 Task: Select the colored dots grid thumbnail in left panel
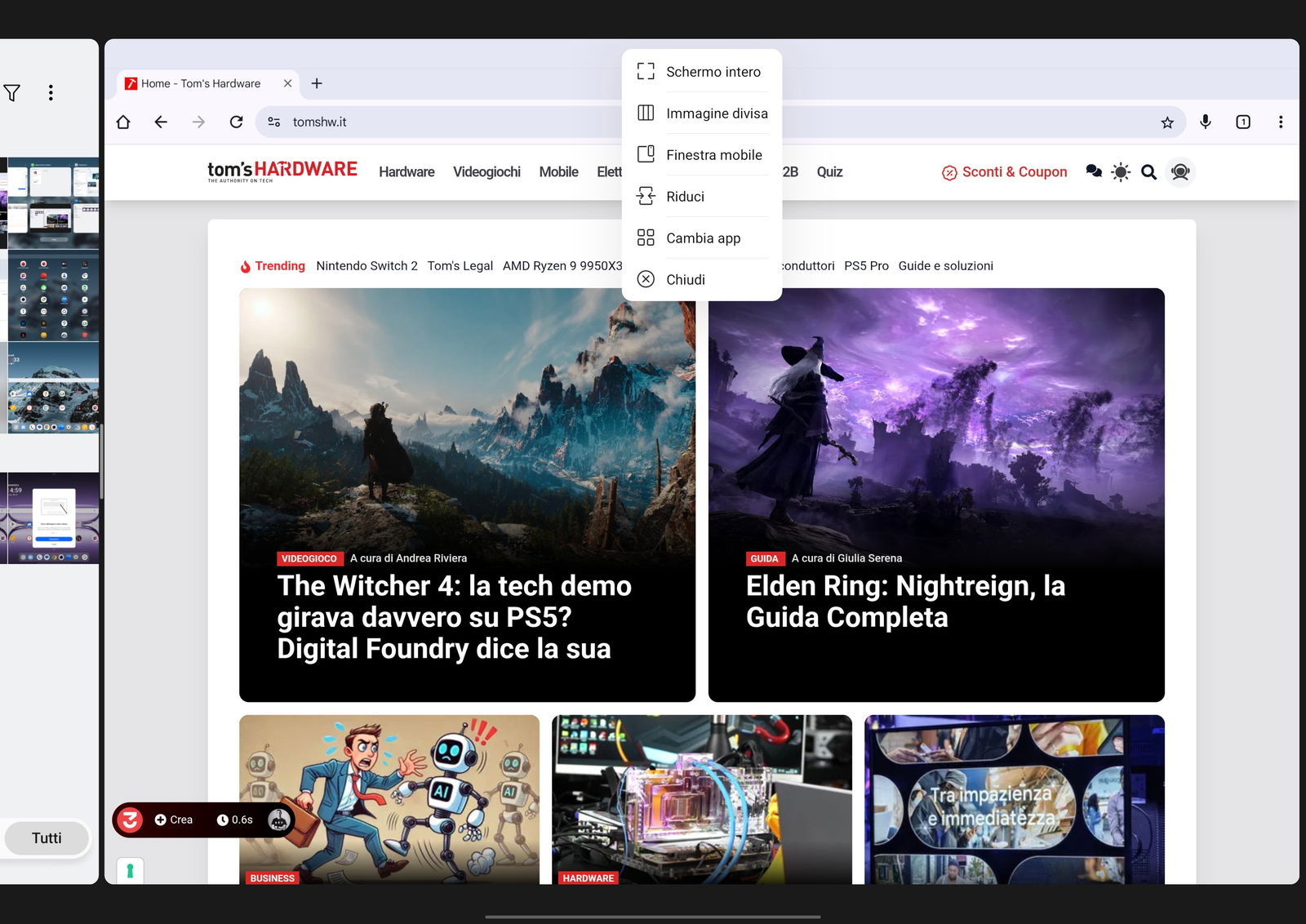[53, 295]
